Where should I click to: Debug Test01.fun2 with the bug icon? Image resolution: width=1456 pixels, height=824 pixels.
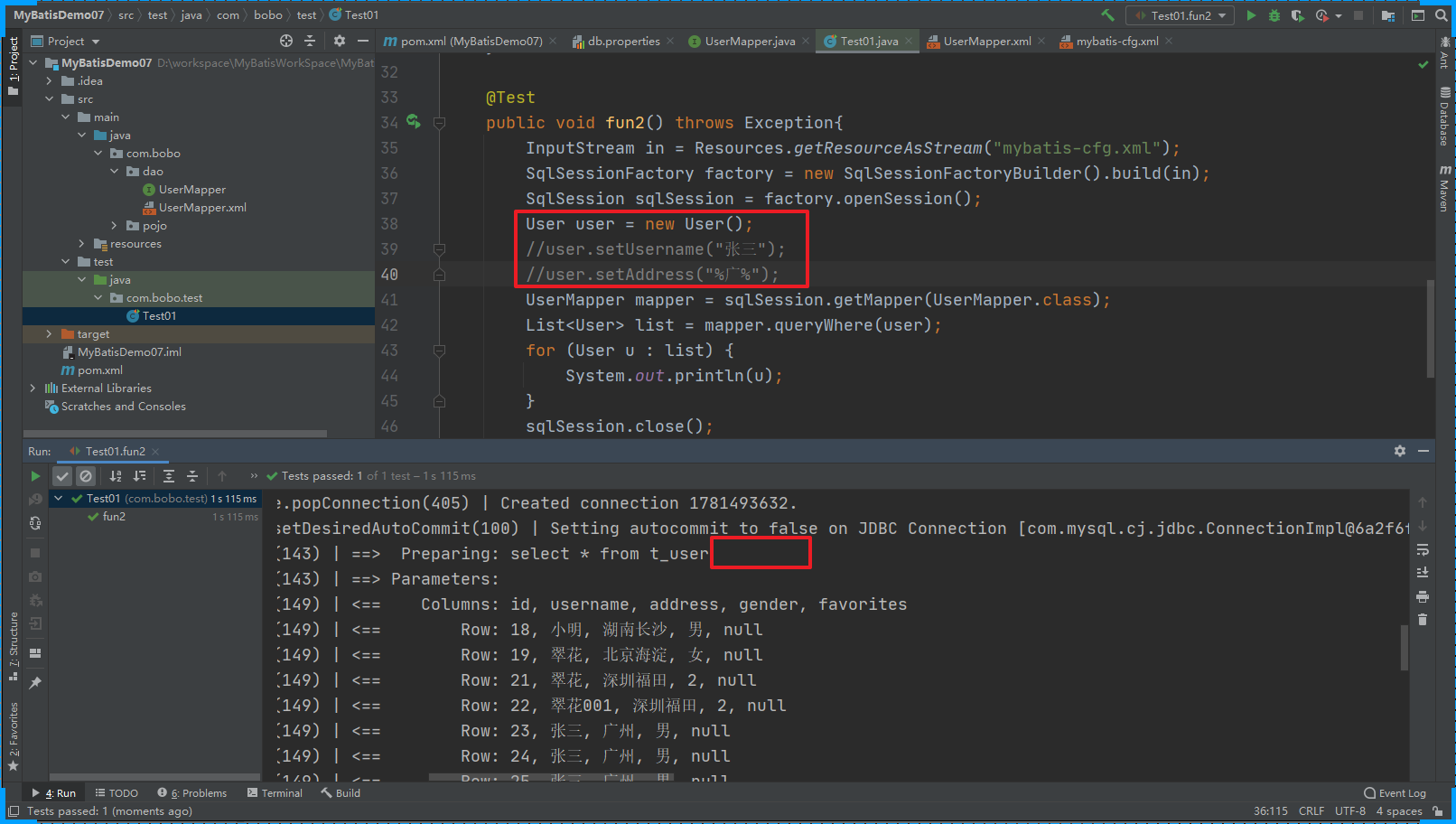click(x=1274, y=15)
